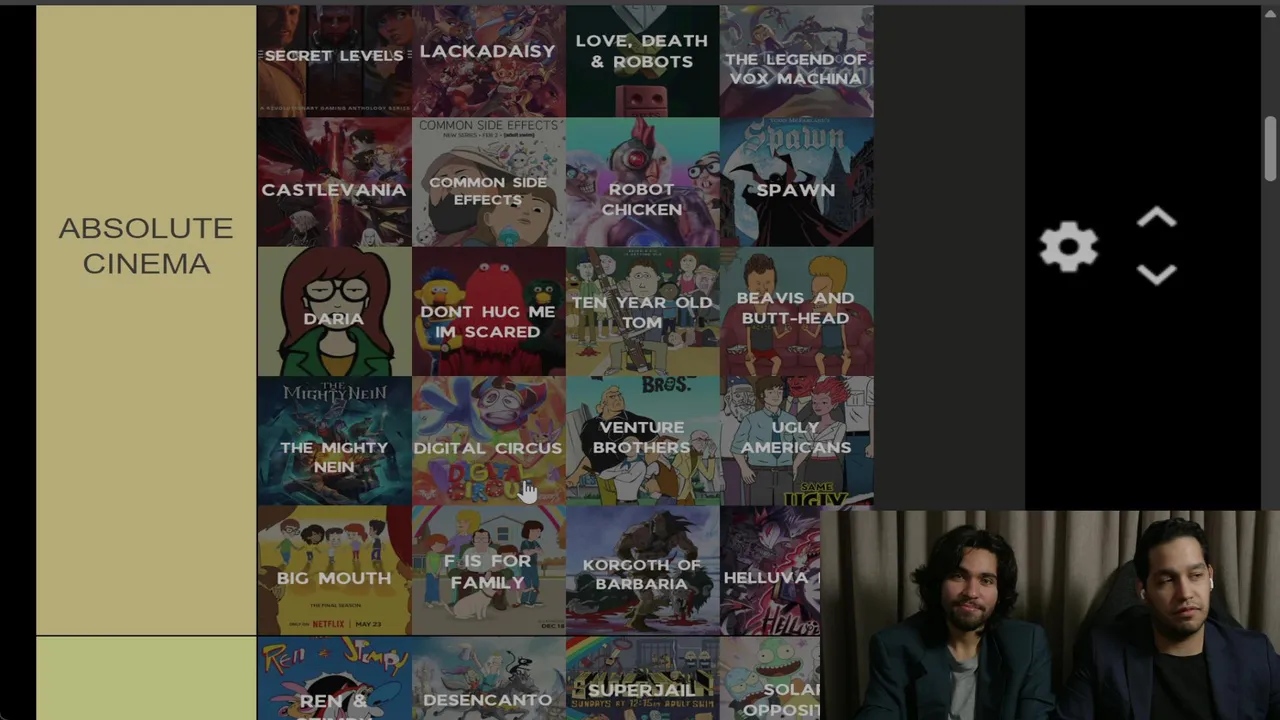Select the Venture Brothers thumbnail

pos(642,440)
